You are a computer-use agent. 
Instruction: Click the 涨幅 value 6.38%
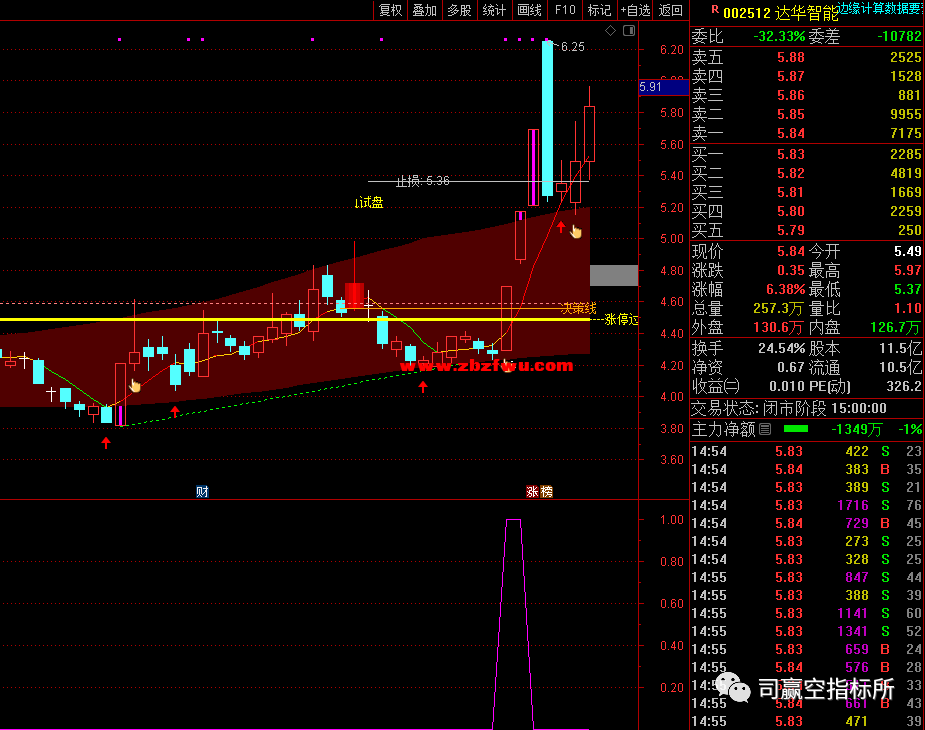click(x=785, y=289)
